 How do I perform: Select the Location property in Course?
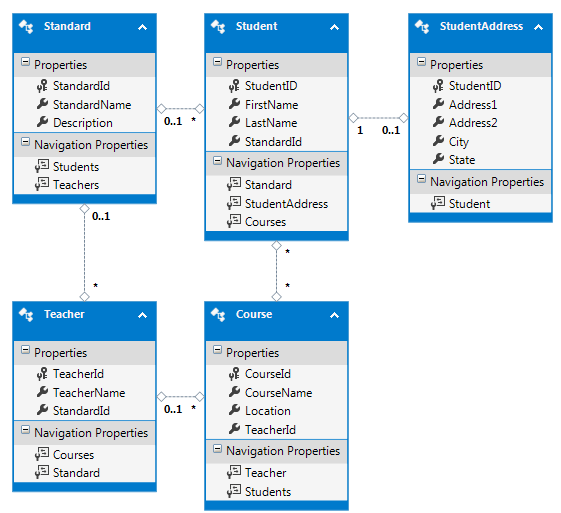pos(268,411)
